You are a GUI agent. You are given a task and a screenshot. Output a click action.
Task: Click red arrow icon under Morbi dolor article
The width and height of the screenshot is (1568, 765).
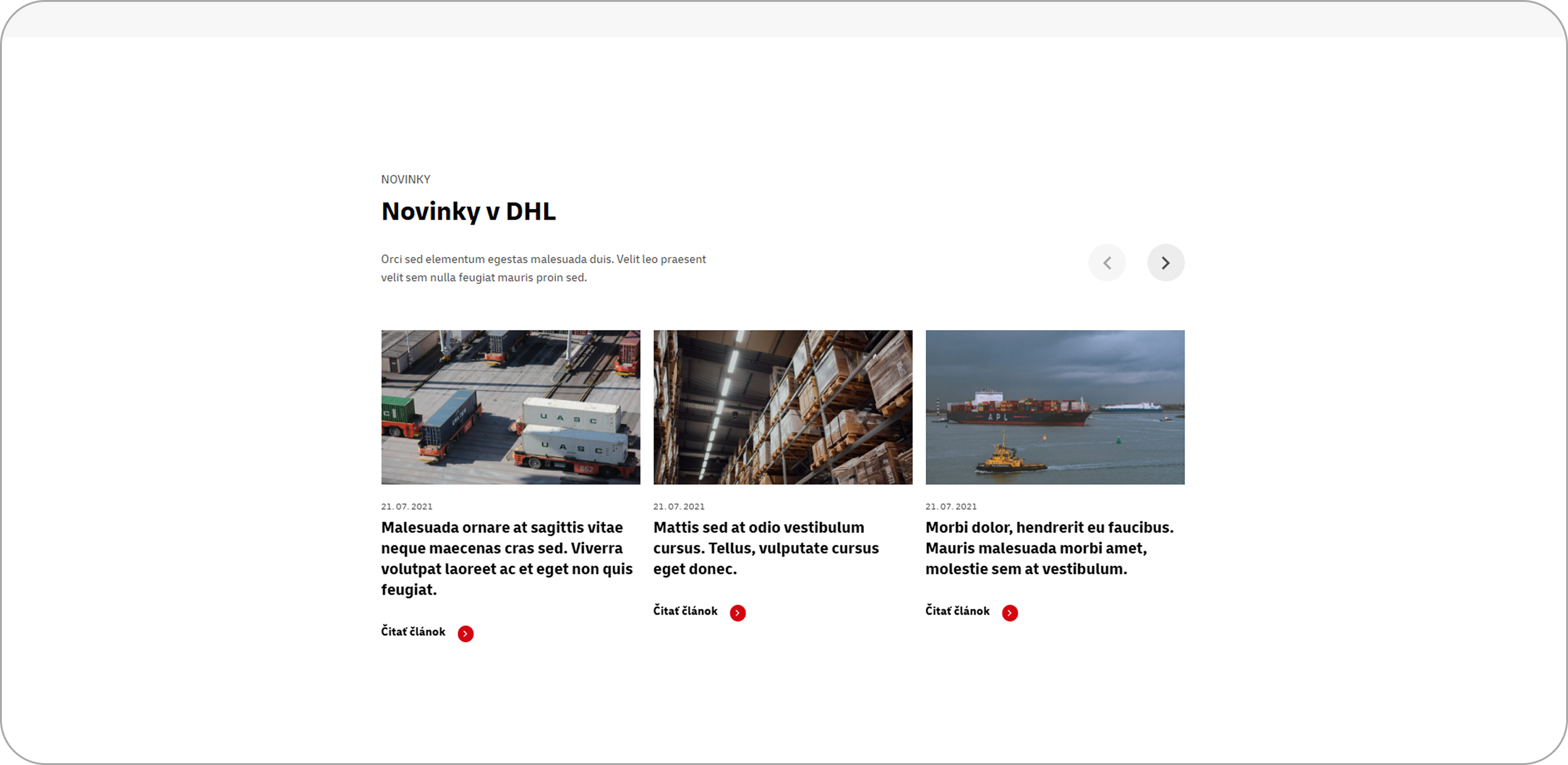(1009, 613)
